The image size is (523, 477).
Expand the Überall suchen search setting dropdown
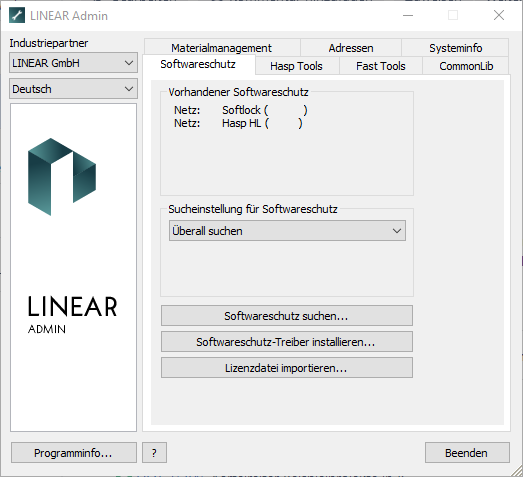click(287, 230)
